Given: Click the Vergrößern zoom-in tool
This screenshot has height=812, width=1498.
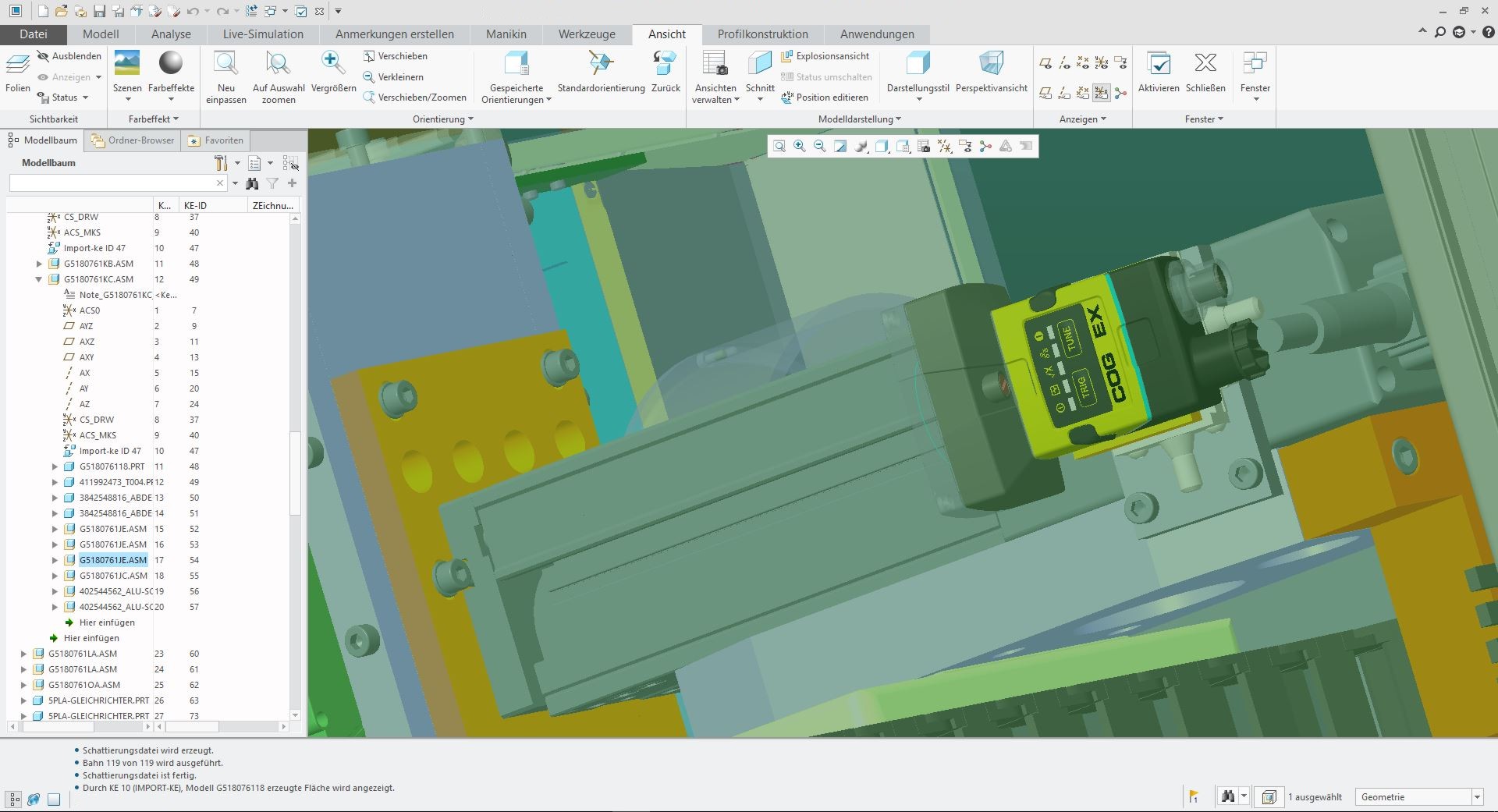Looking at the screenshot, I should [333, 71].
